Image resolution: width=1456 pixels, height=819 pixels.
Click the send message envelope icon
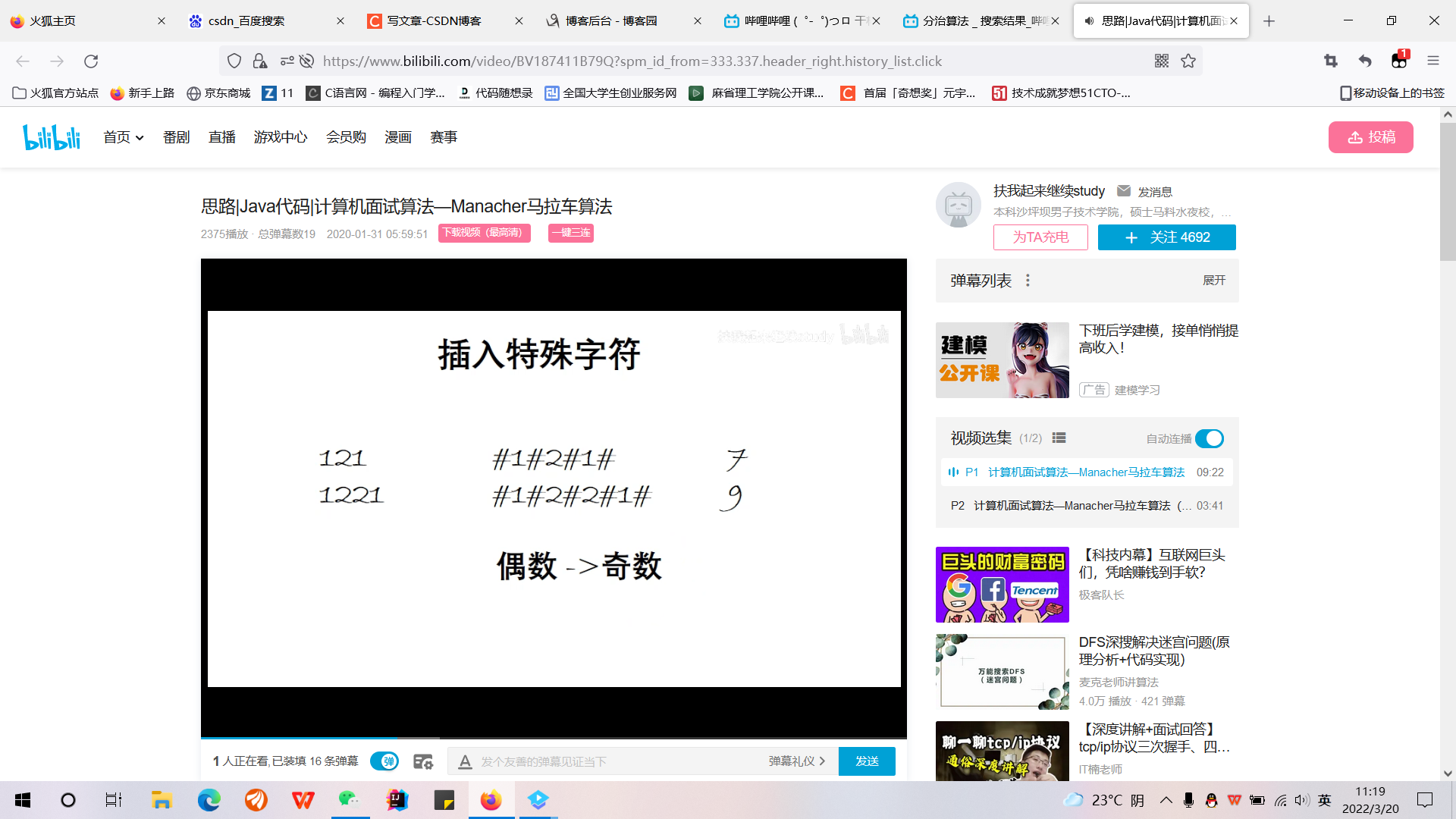pos(1124,191)
